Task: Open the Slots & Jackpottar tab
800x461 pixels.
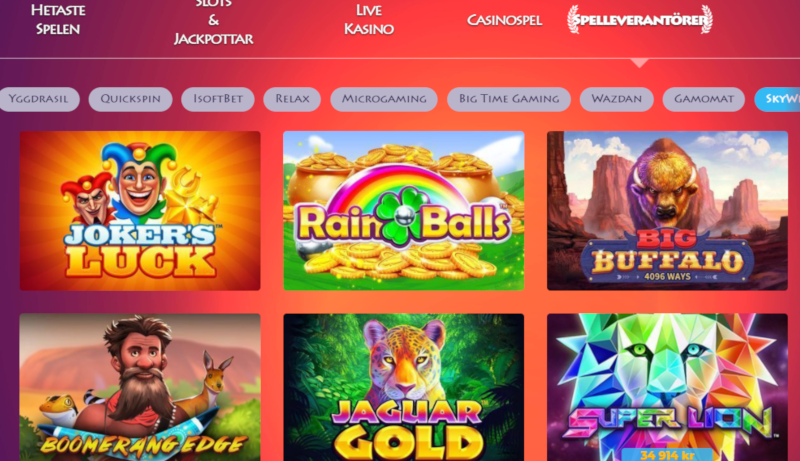Action: click(x=213, y=21)
